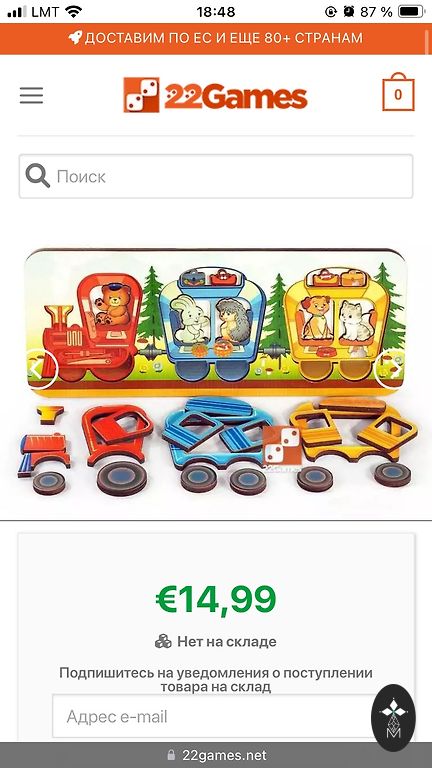Click the Поиск search field

coord(216,176)
